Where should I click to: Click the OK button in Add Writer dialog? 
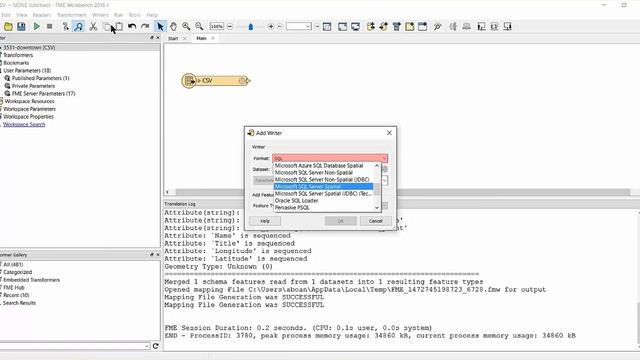[x=341, y=221]
